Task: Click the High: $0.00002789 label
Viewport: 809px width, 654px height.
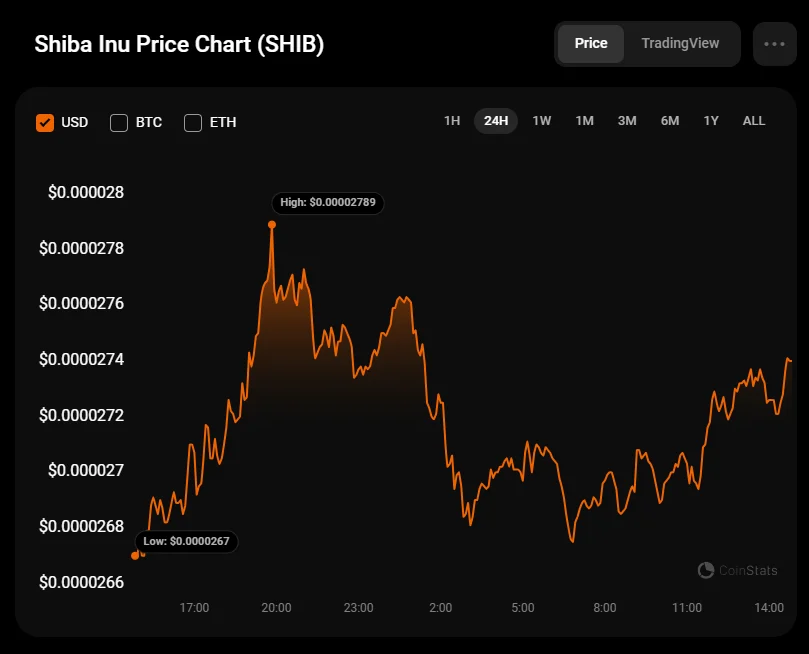Action: coord(328,202)
